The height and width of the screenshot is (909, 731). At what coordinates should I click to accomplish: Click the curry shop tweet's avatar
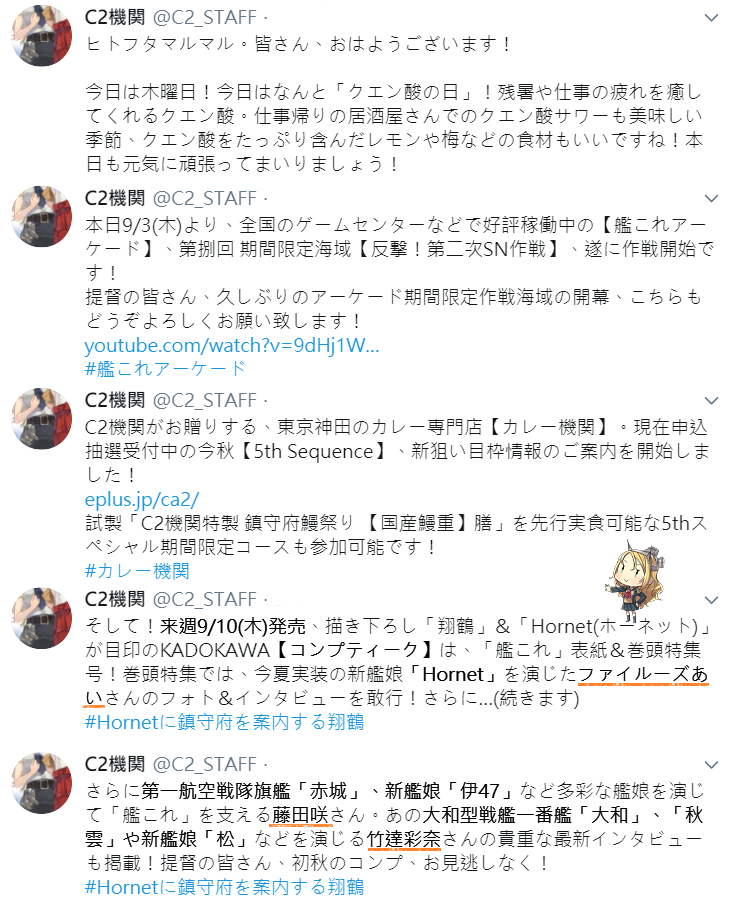point(42,419)
